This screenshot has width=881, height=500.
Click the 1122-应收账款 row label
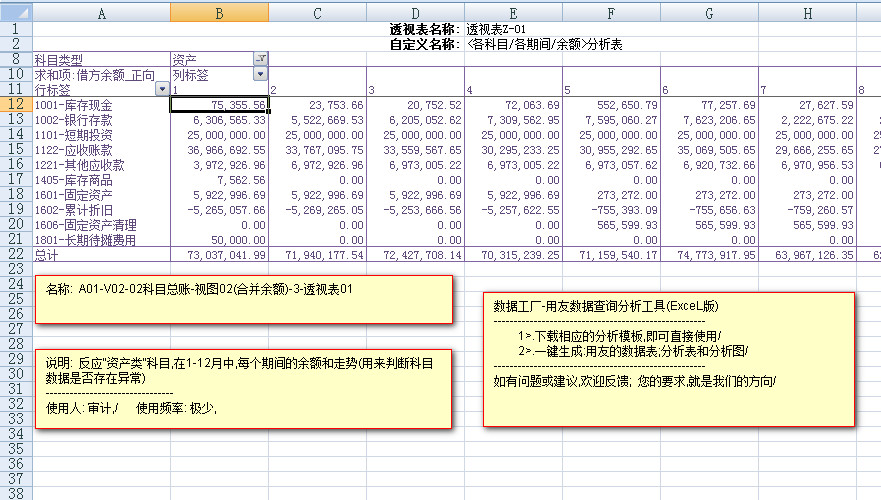pyautogui.click(x=100, y=150)
